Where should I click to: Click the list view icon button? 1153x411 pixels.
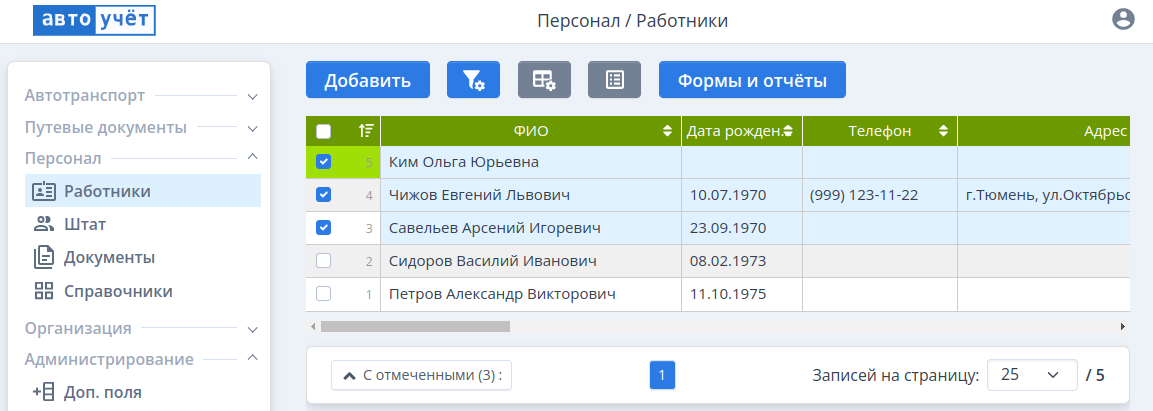(614, 80)
